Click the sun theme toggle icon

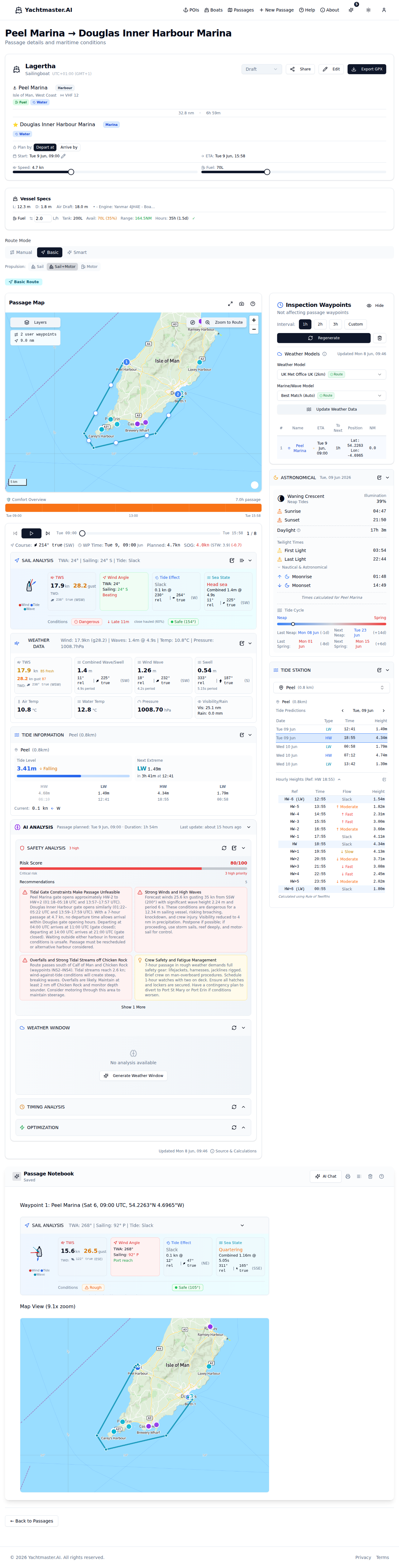coord(368,10)
